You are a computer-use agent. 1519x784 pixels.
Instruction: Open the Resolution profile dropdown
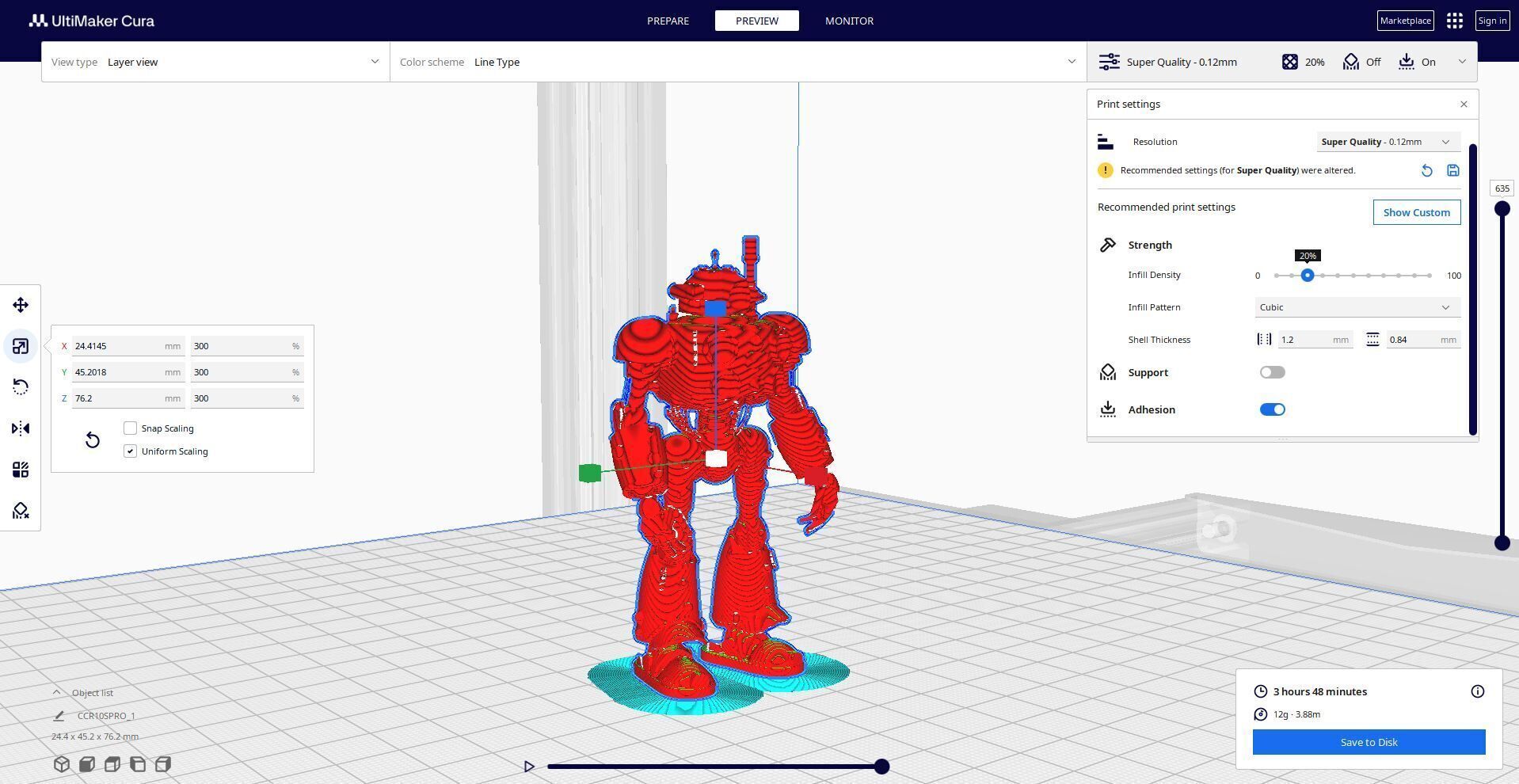[1388, 142]
